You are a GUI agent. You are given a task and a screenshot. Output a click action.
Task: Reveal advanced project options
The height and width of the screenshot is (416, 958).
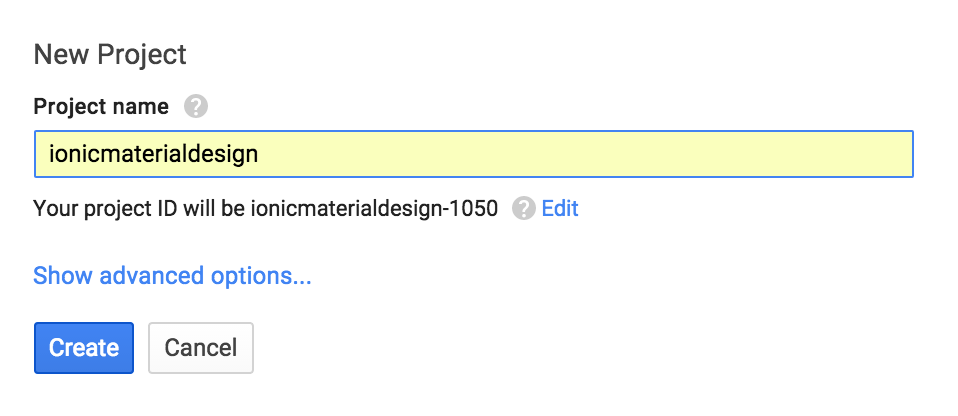click(x=172, y=276)
